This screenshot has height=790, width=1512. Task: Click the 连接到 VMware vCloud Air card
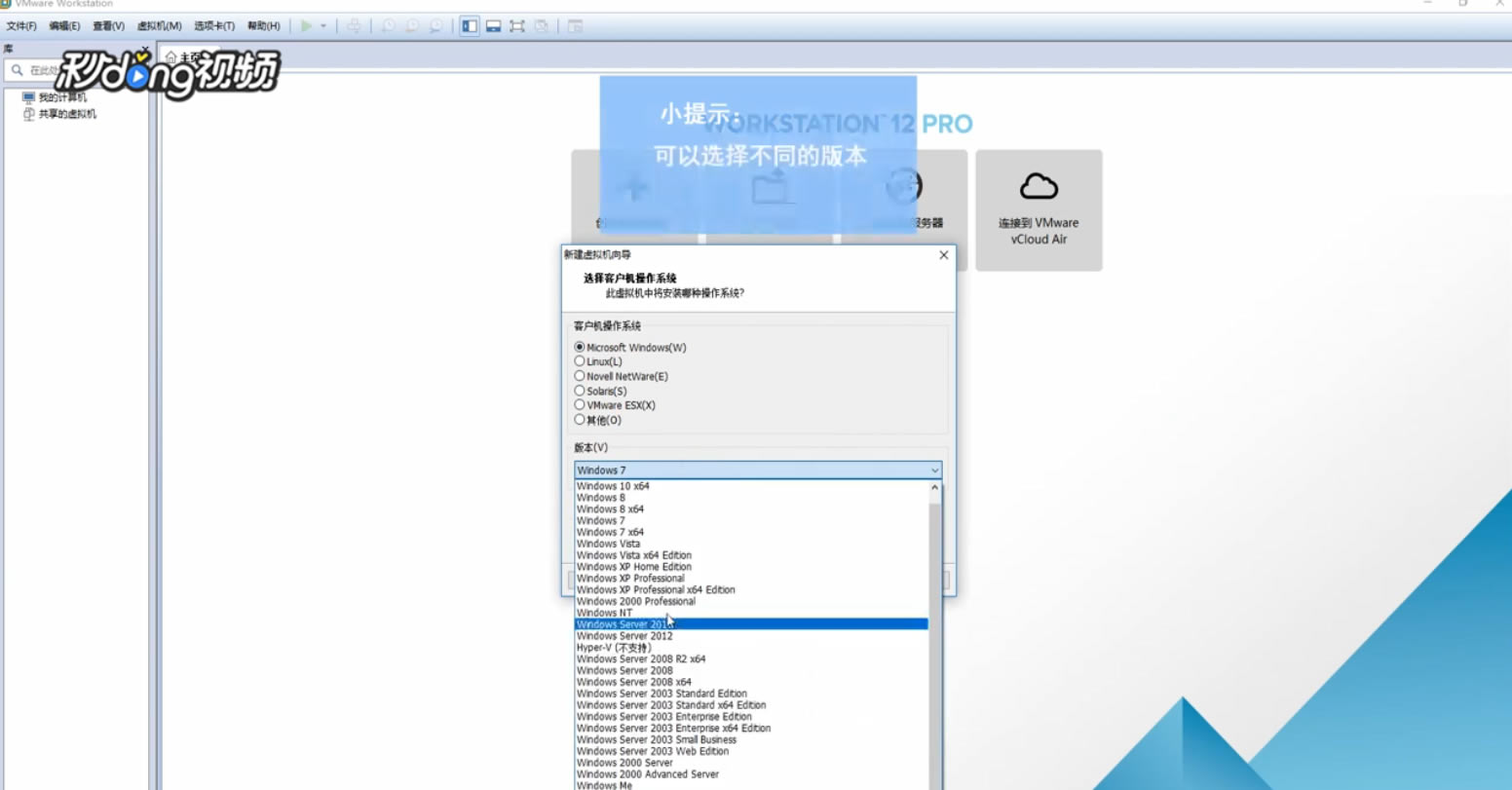click(1039, 210)
